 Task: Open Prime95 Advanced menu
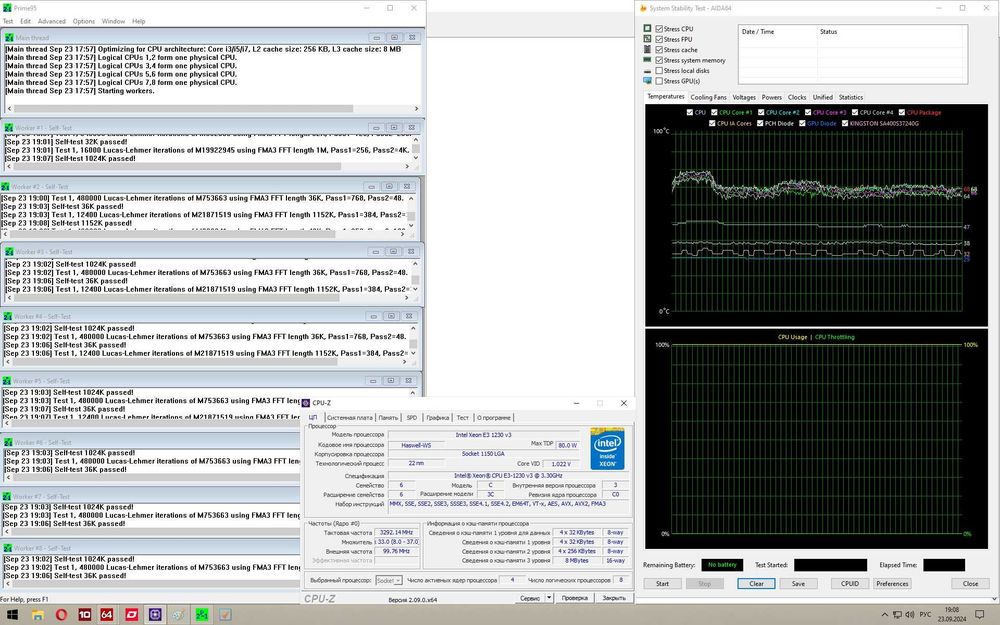click(52, 21)
